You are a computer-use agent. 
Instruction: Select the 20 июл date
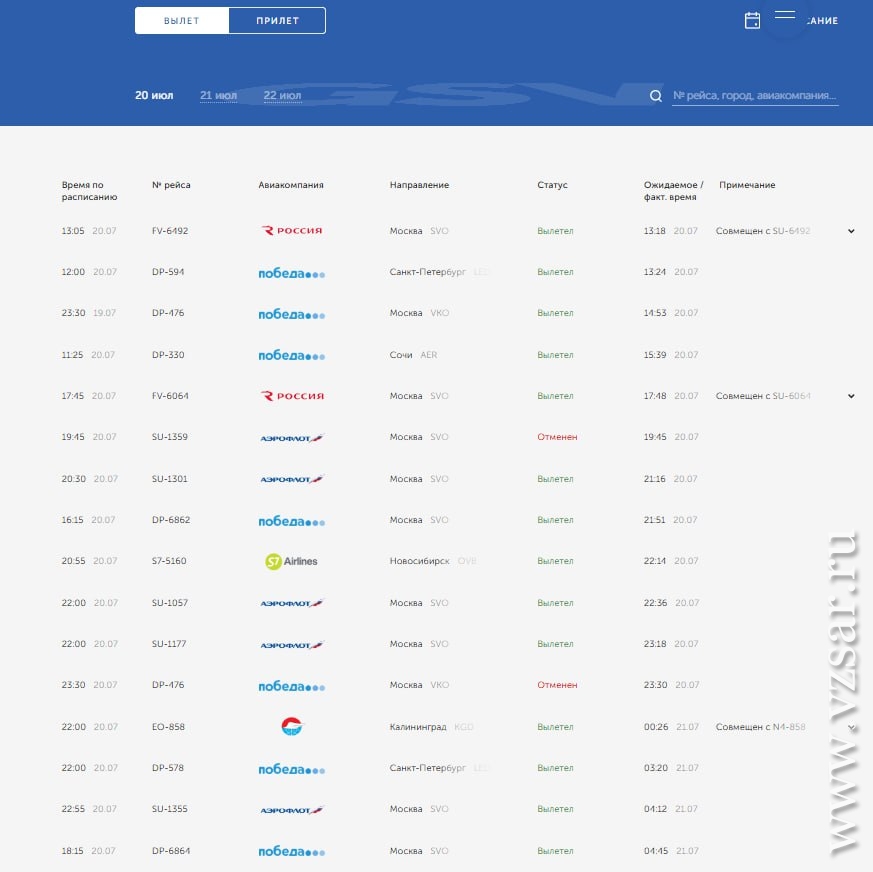coord(154,95)
